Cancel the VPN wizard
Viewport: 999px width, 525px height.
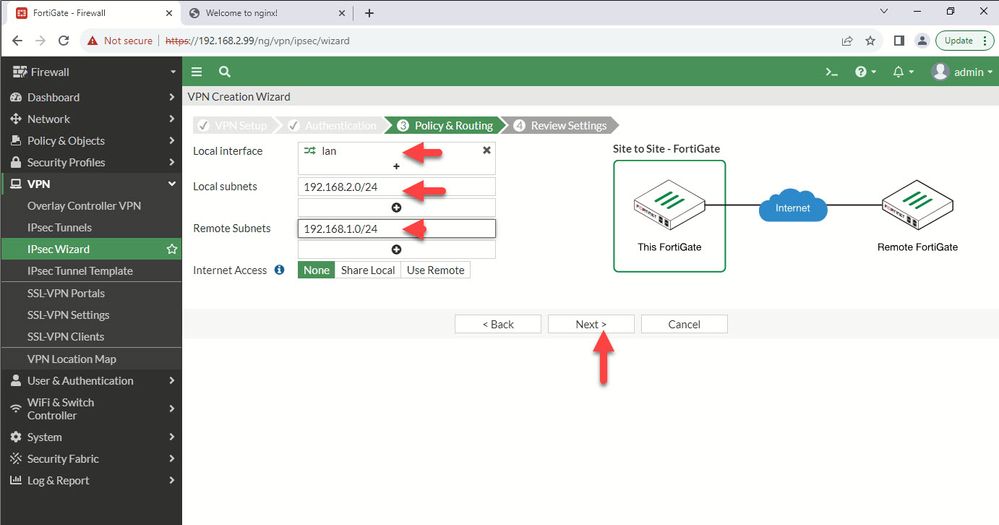[x=684, y=324]
